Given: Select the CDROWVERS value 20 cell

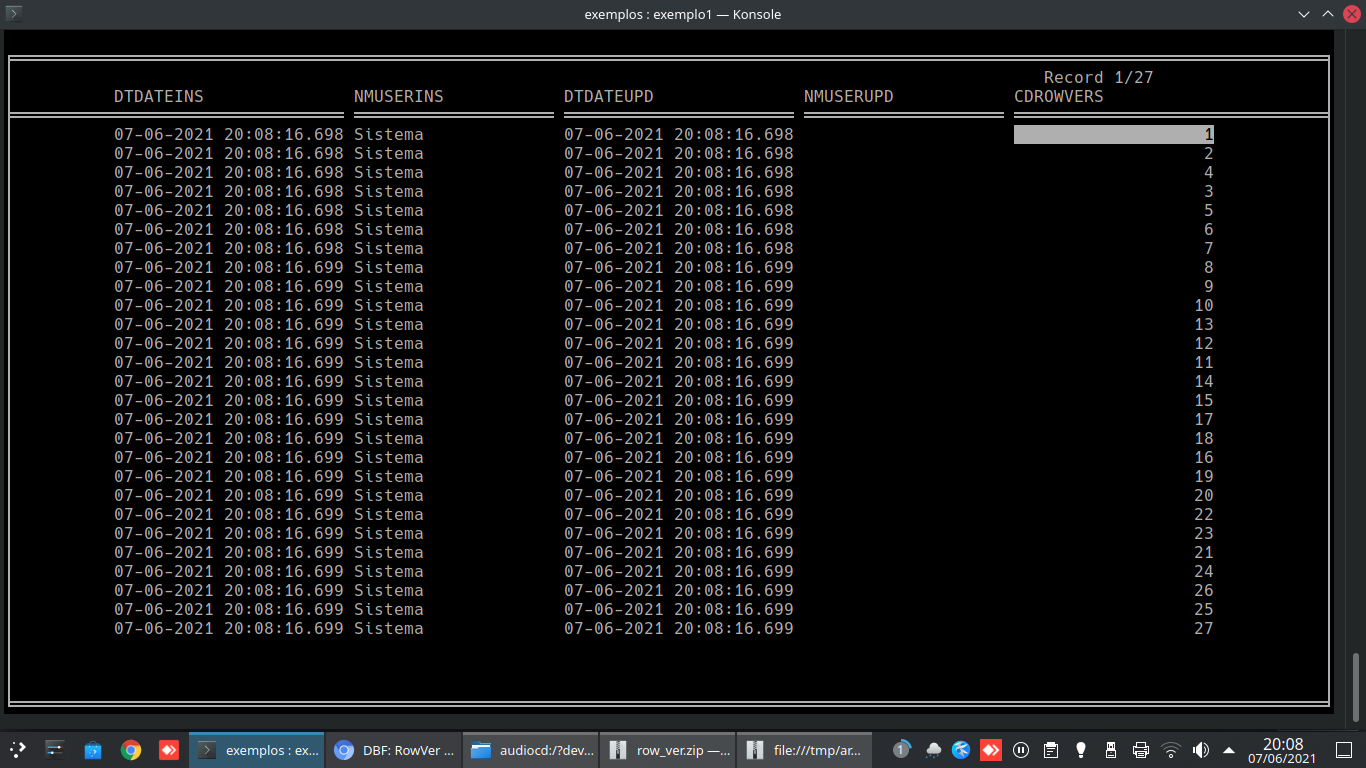Looking at the screenshot, I should coord(1204,495).
